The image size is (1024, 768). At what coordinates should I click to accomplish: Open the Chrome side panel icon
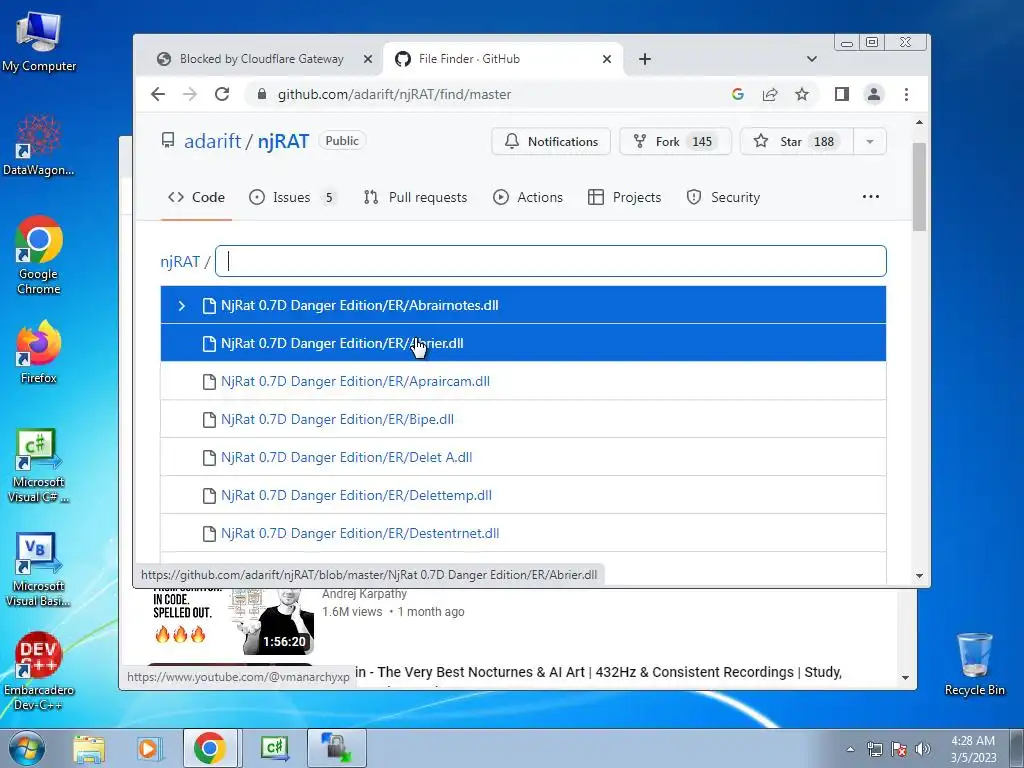click(x=842, y=94)
